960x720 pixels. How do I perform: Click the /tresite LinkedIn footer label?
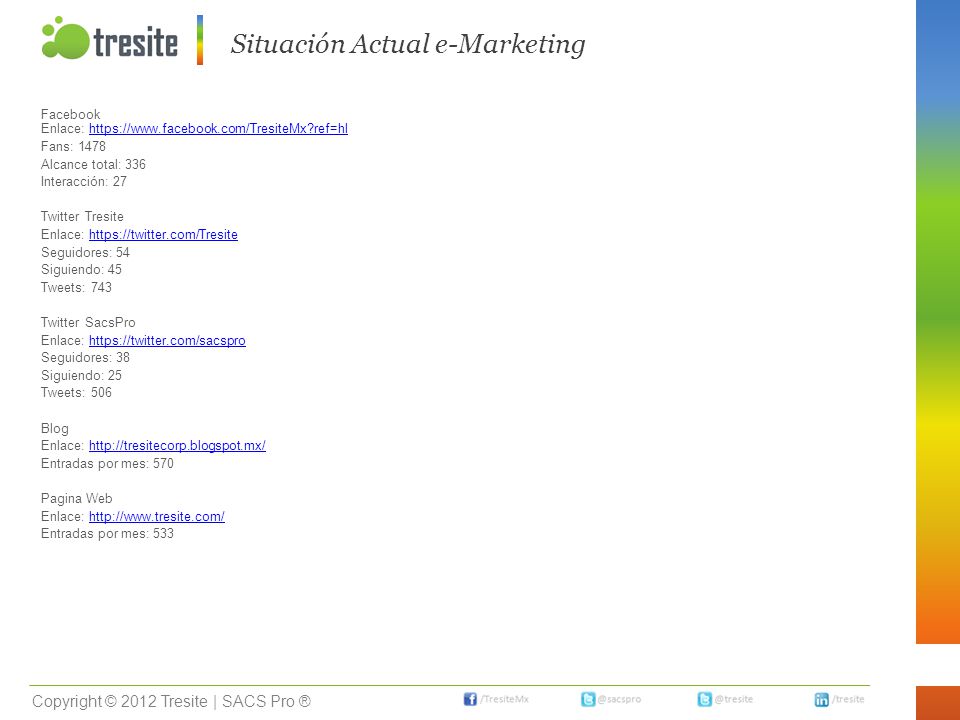point(848,699)
